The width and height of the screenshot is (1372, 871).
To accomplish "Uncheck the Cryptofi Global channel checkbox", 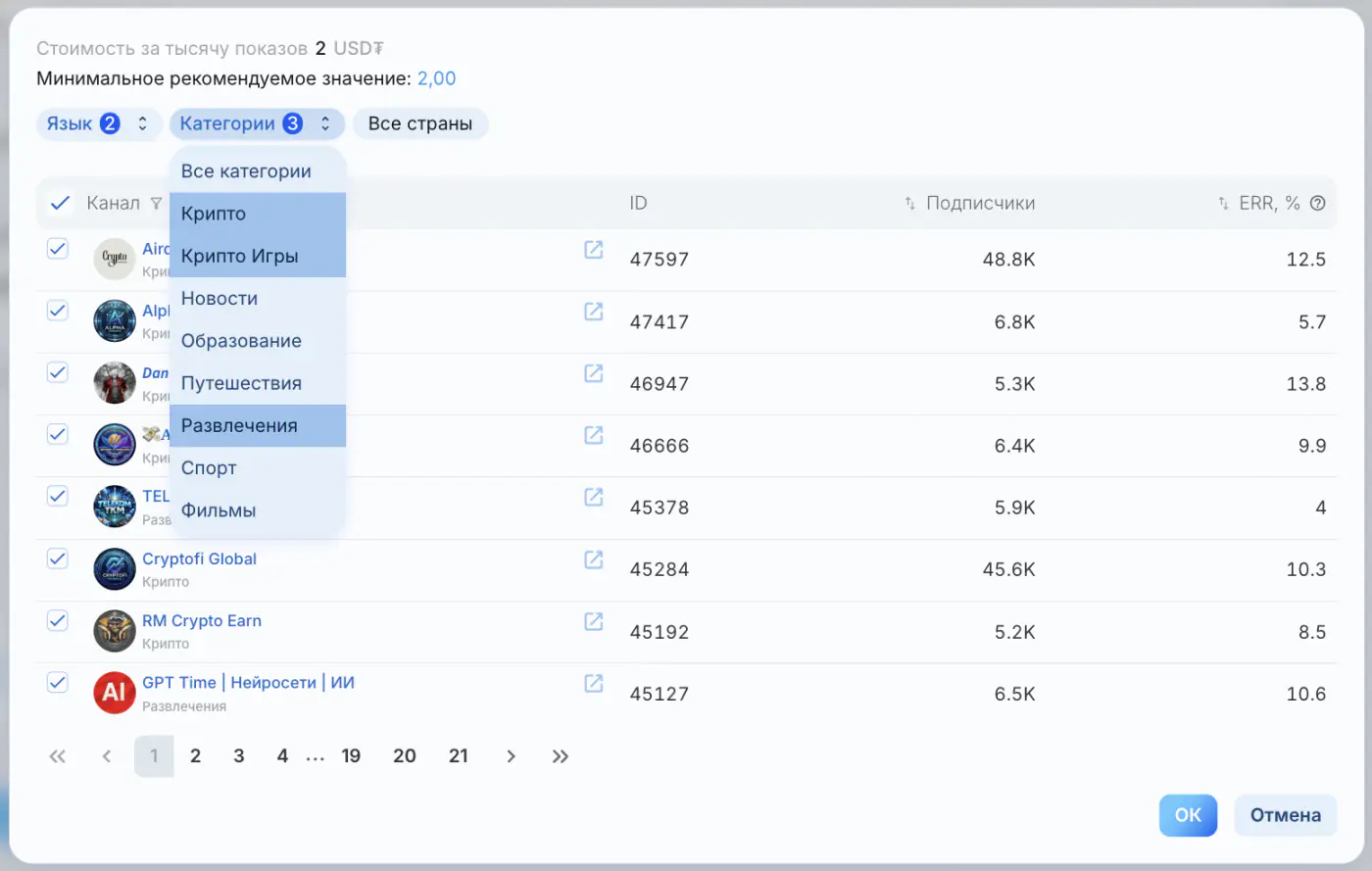I will click(58, 558).
